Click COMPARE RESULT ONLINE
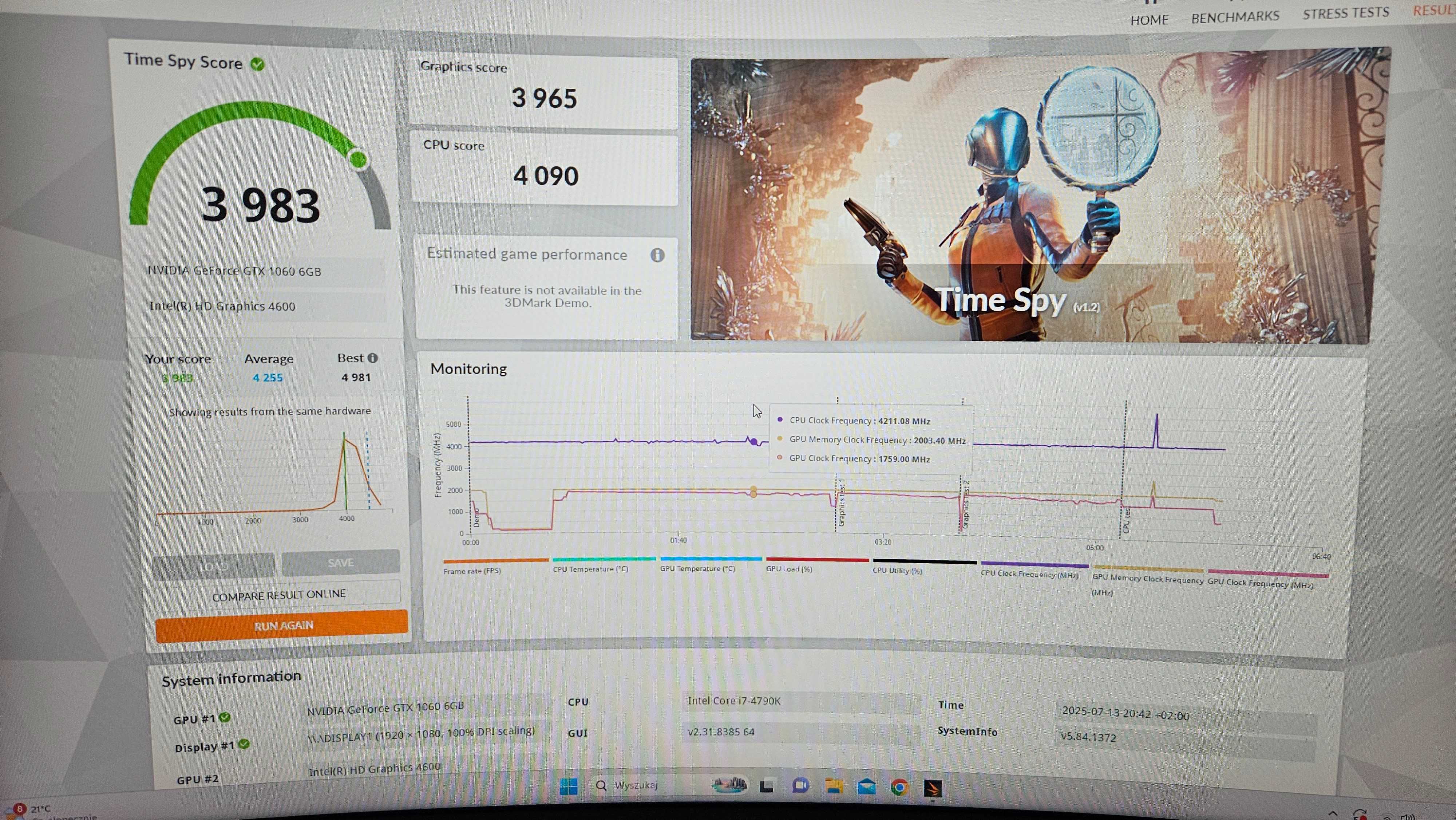1456x820 pixels. coord(278,595)
